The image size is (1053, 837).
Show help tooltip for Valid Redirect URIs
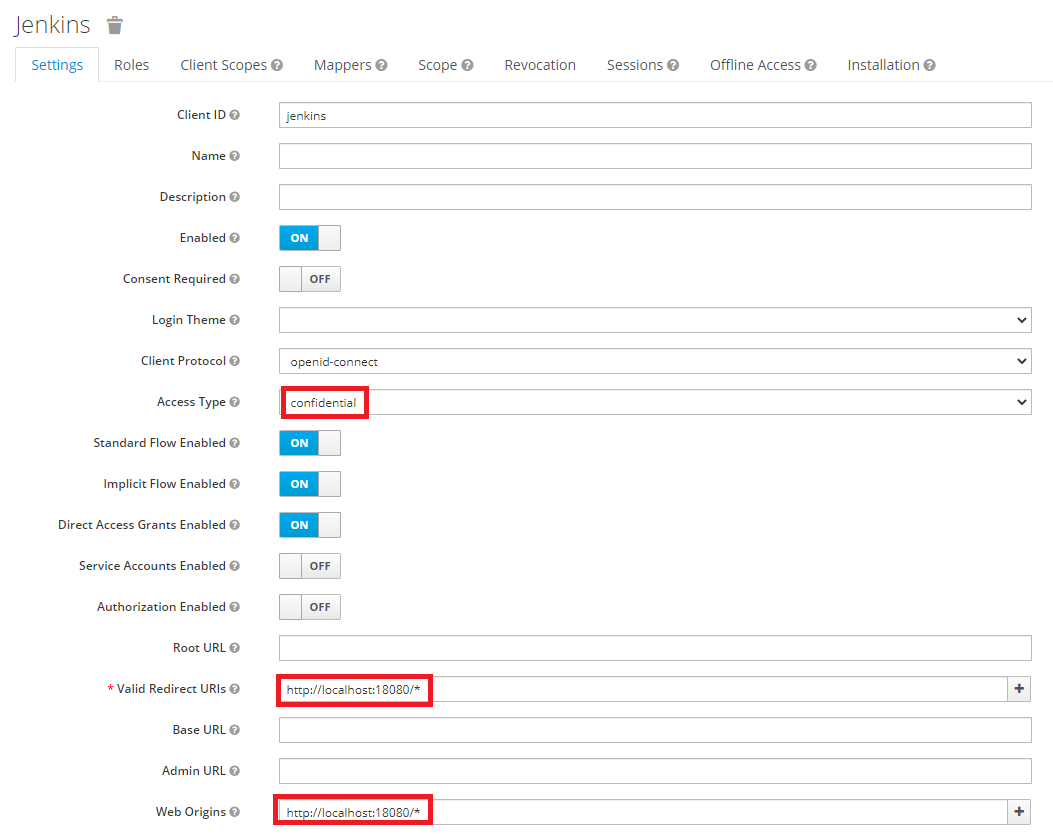coord(234,689)
